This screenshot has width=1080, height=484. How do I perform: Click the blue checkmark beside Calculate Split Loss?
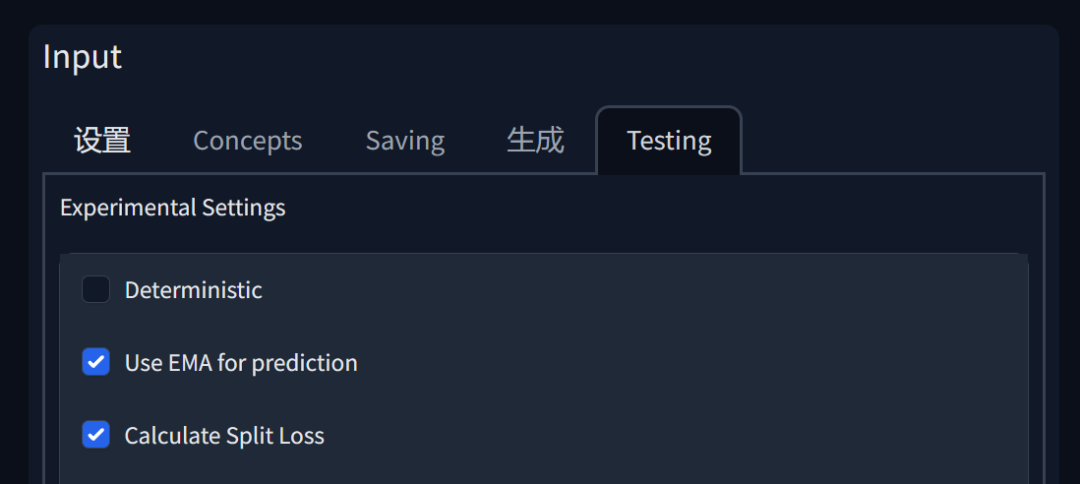coord(96,435)
